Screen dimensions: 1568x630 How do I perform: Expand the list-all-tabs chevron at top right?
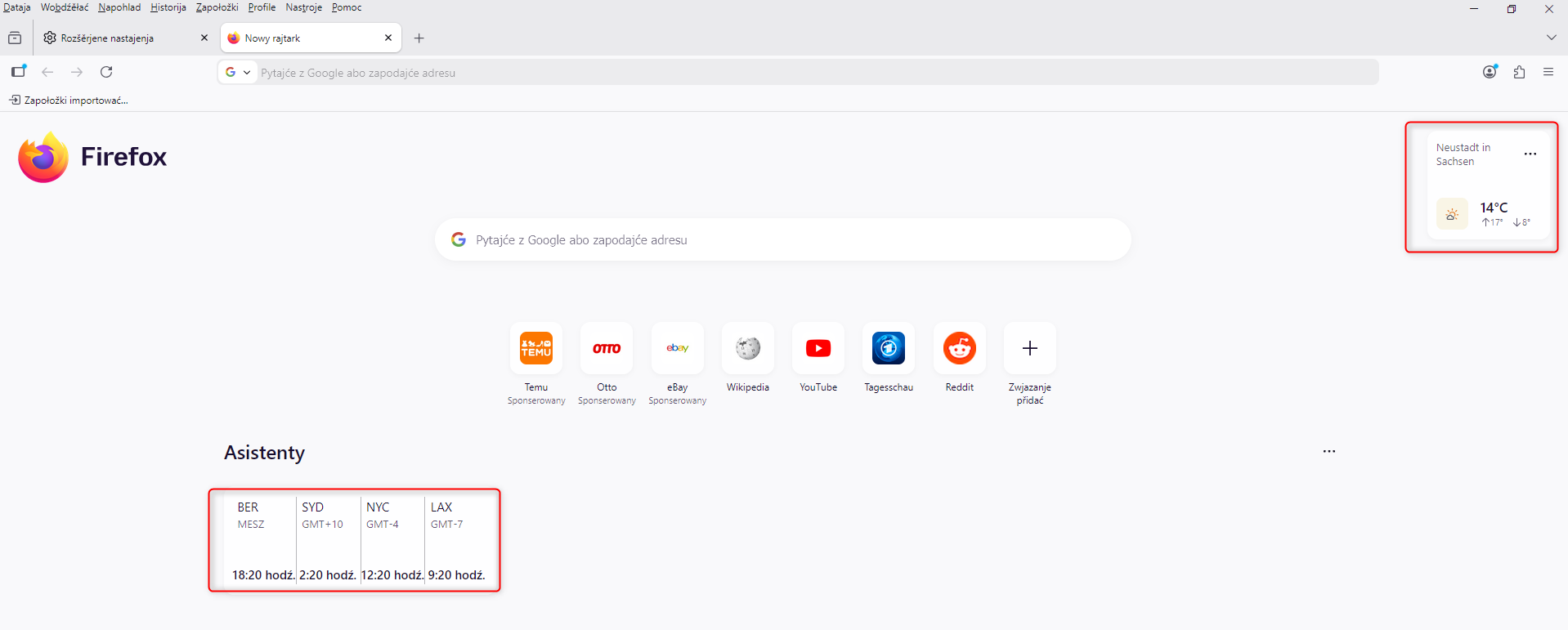[x=1551, y=38]
